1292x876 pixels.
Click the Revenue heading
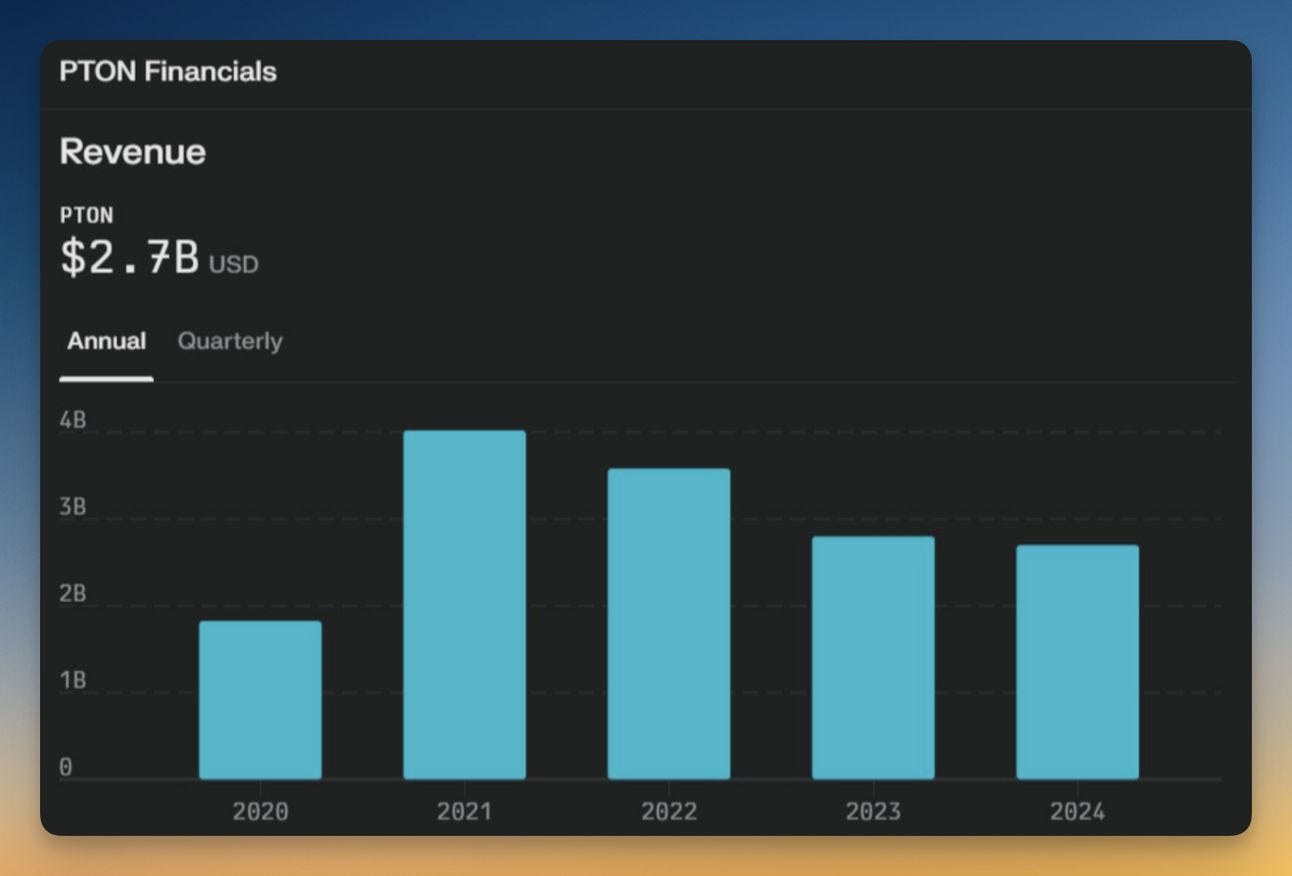tap(133, 152)
